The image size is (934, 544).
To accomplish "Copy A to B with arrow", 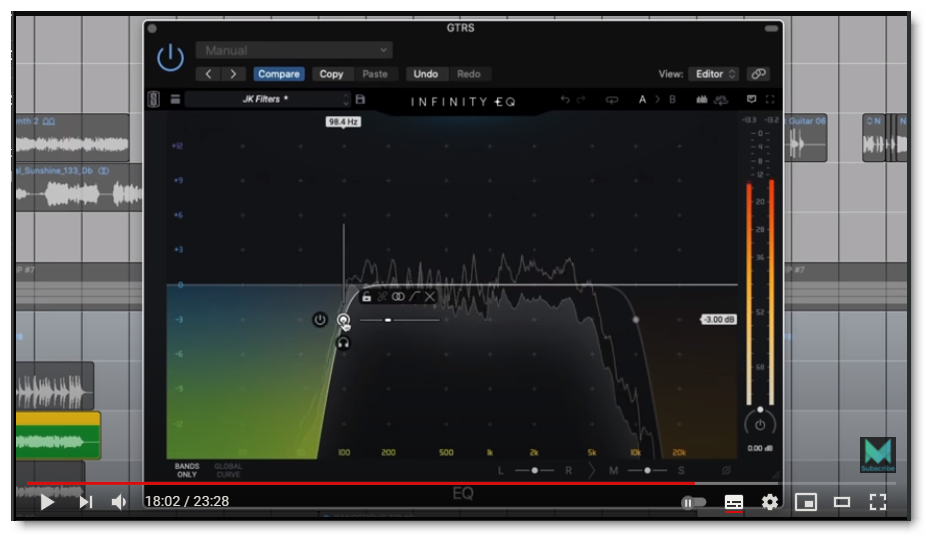I will (x=658, y=100).
